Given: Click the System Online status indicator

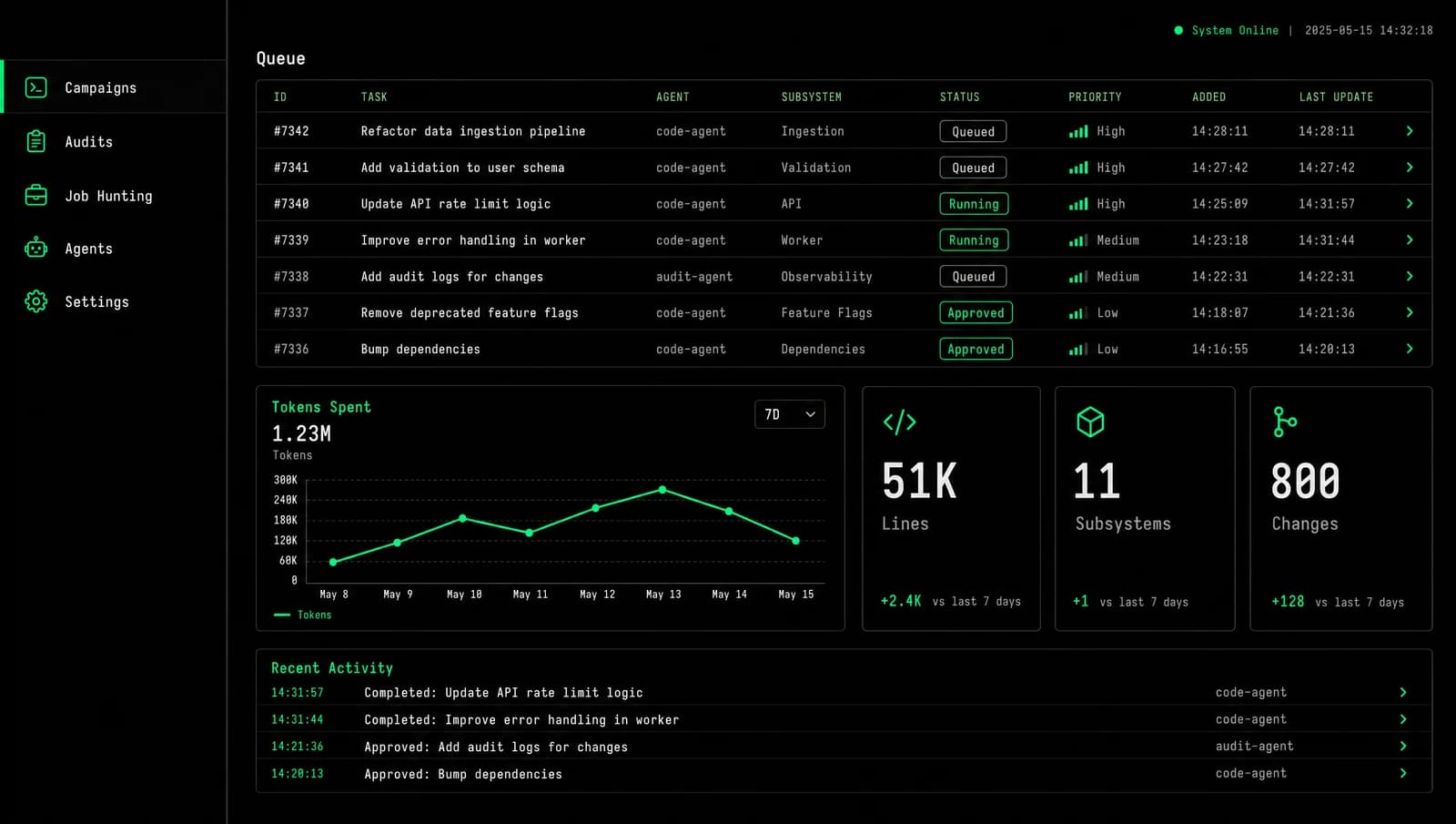Looking at the screenshot, I should pyautogui.click(x=1226, y=30).
